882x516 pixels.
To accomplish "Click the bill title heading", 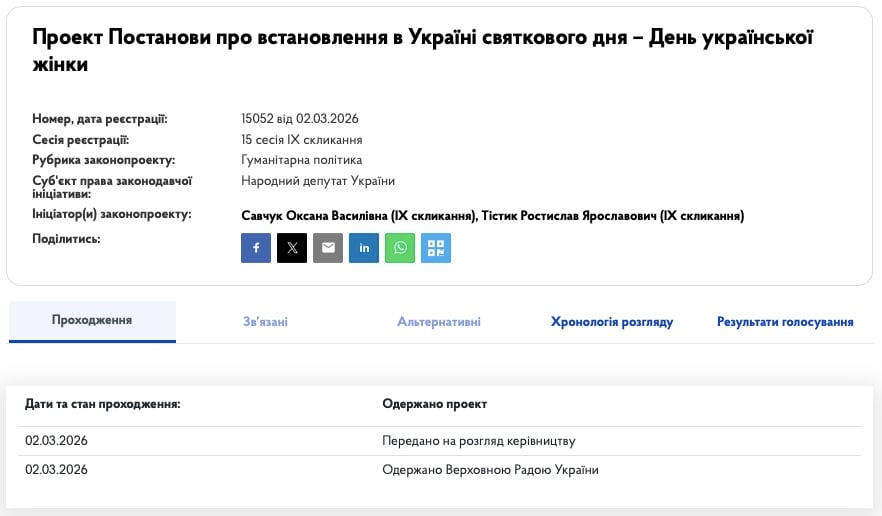I will [x=422, y=50].
